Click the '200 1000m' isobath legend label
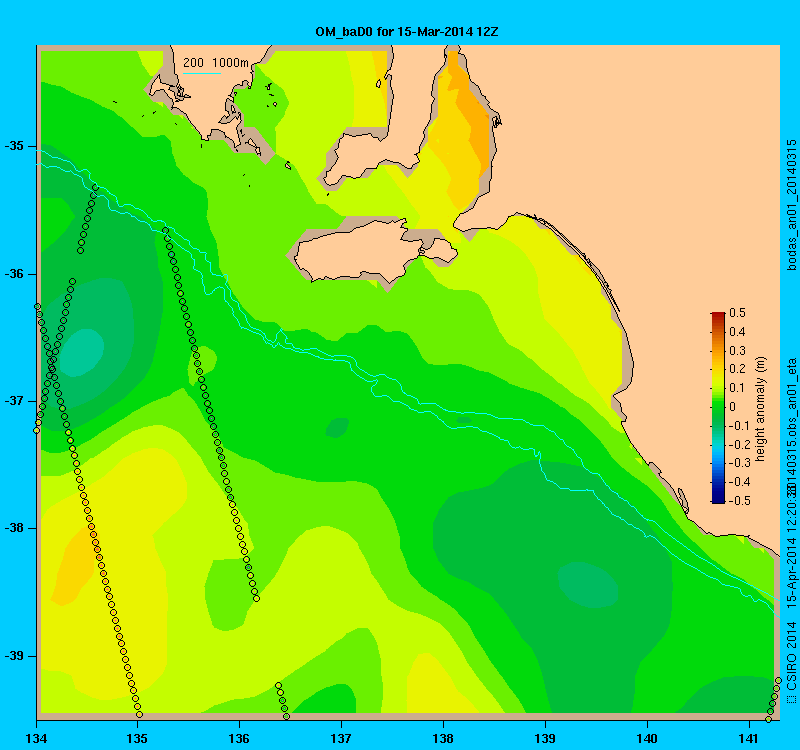Image resolution: width=800 pixels, height=750 pixels. coord(216,63)
